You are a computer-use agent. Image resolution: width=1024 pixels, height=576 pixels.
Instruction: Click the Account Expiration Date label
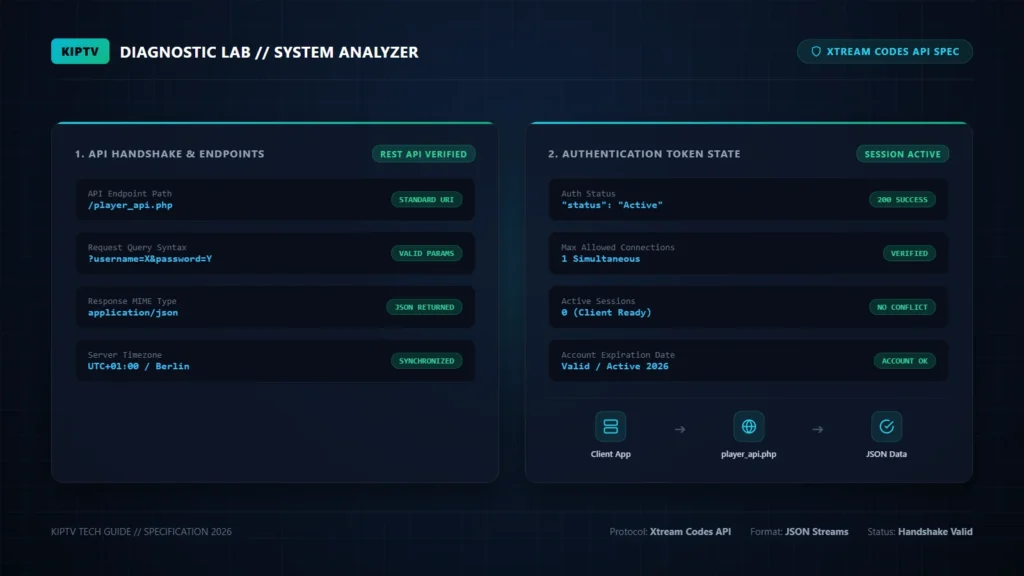tap(618, 355)
